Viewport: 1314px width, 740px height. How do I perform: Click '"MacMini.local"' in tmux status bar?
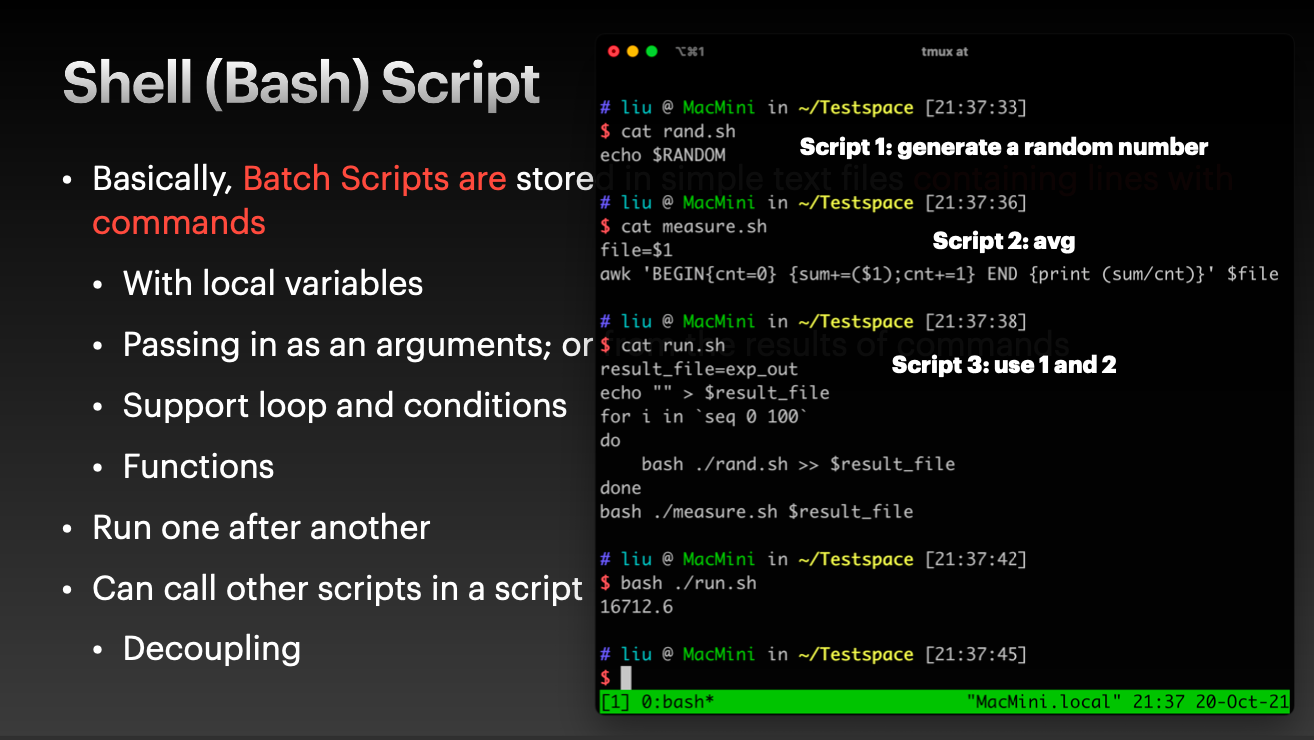click(x=1045, y=702)
